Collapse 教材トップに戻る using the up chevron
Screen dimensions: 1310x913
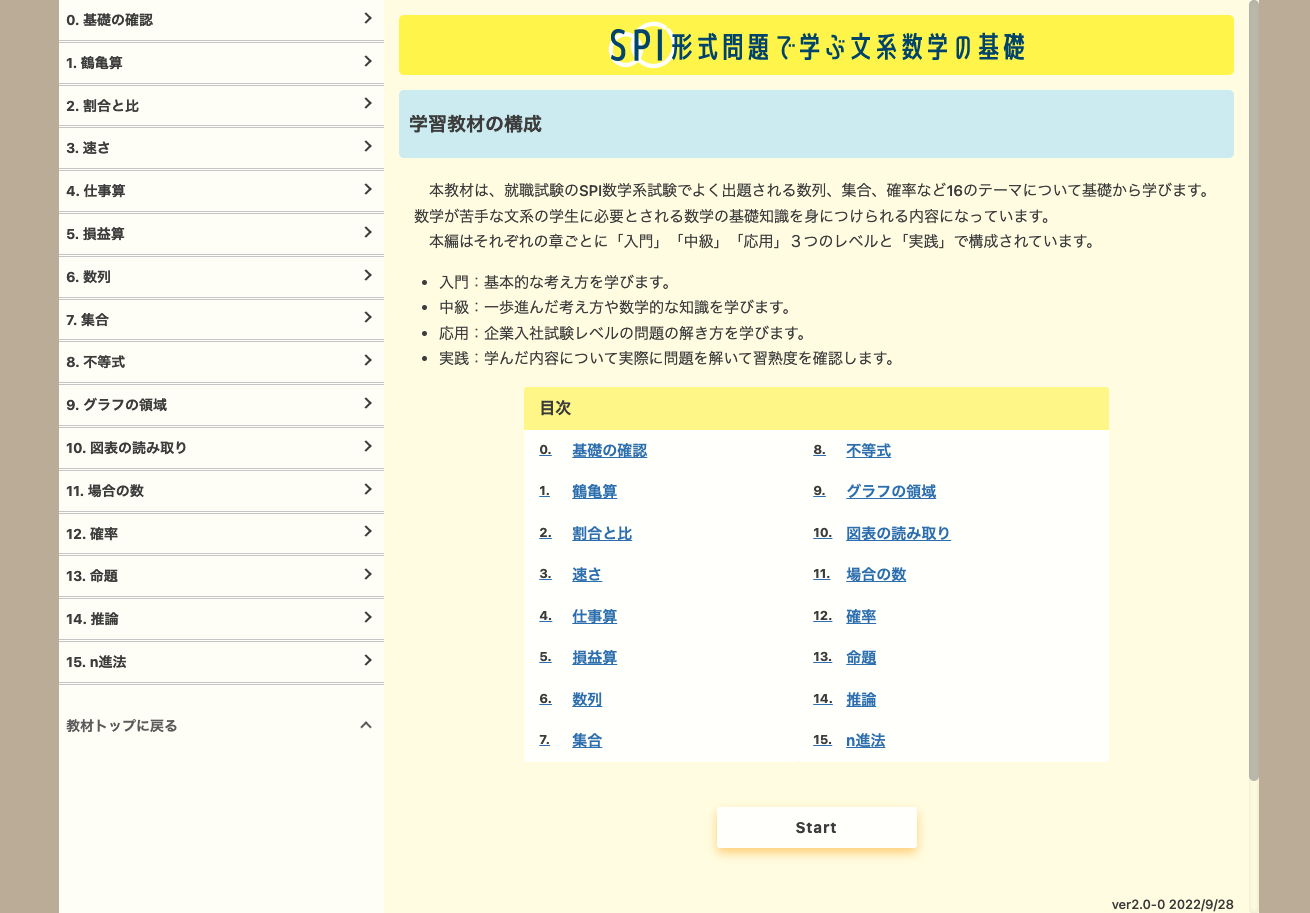366,726
